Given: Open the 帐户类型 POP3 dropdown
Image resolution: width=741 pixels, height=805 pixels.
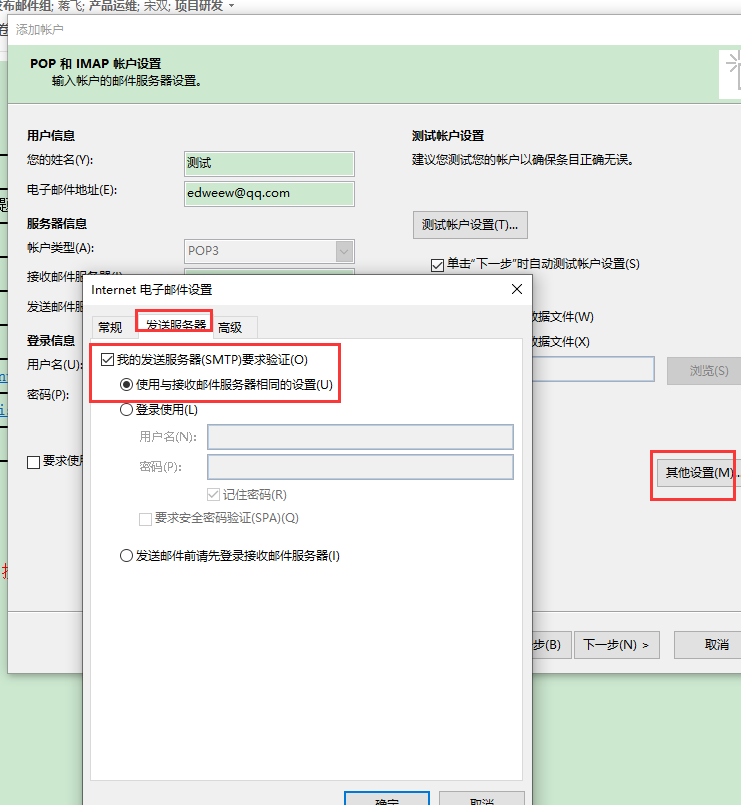Looking at the screenshot, I should coord(344,252).
